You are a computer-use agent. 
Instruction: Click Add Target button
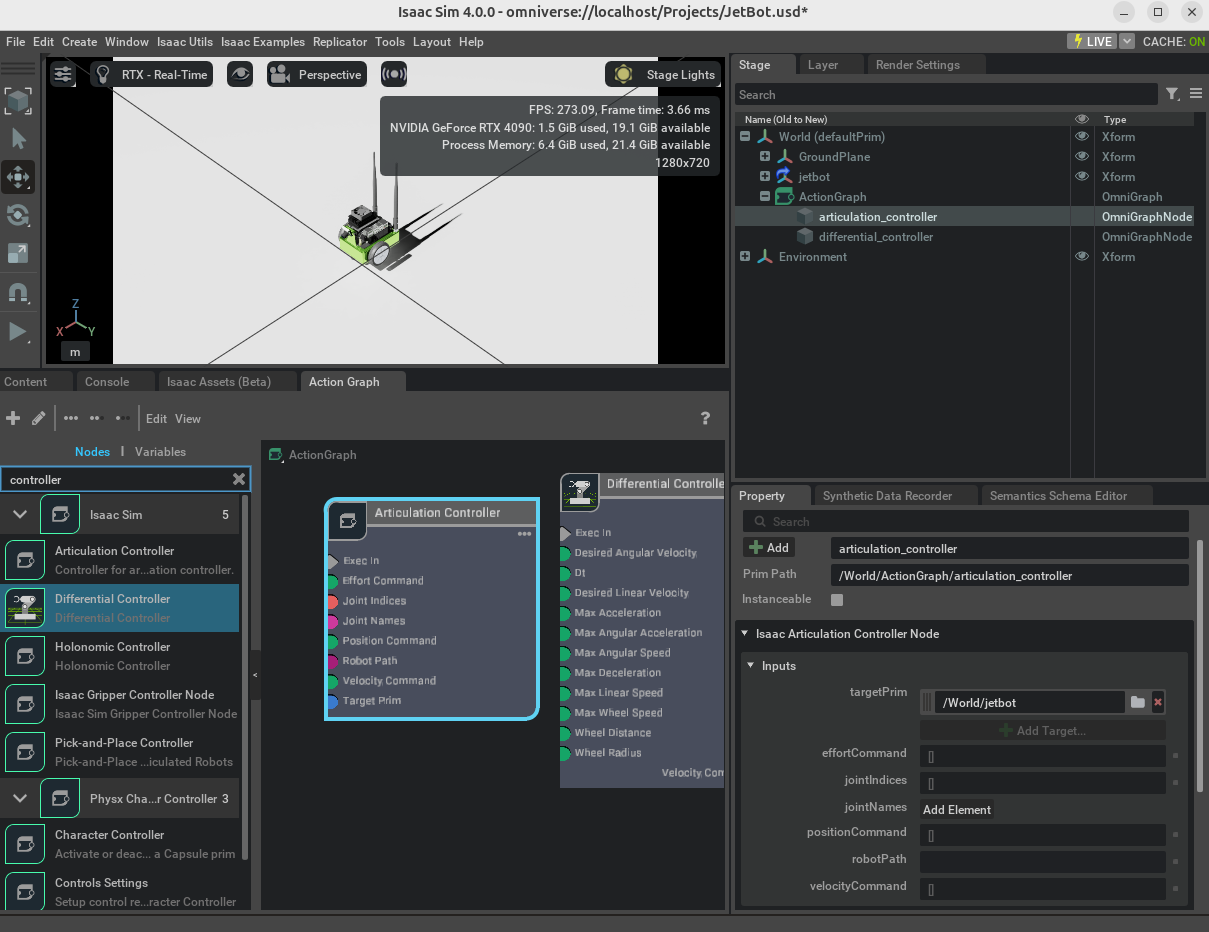pyautogui.click(x=1043, y=731)
